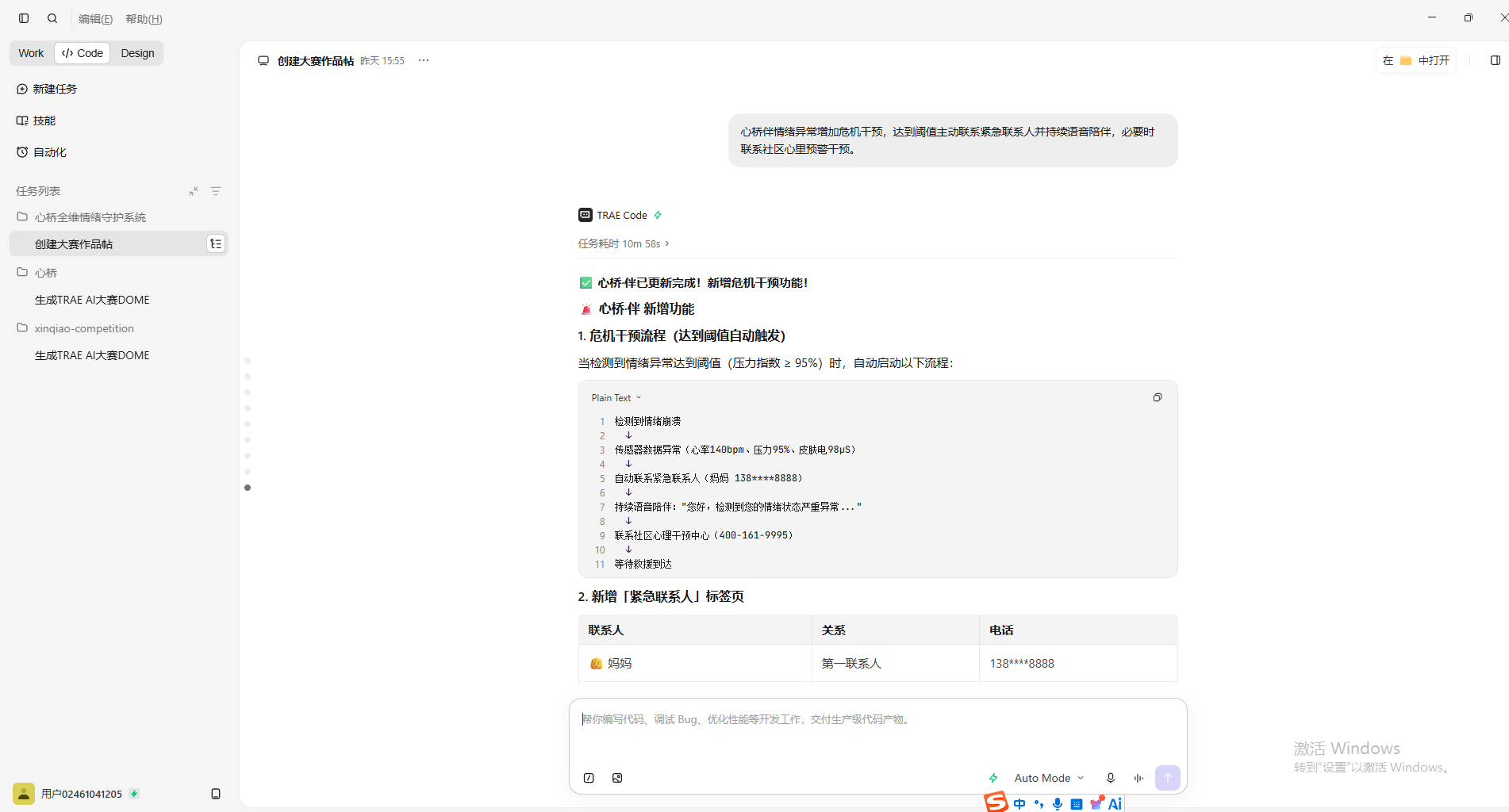This screenshot has width=1509, height=812.
Task: Open the Auto Mode dropdown
Action: 1049,778
